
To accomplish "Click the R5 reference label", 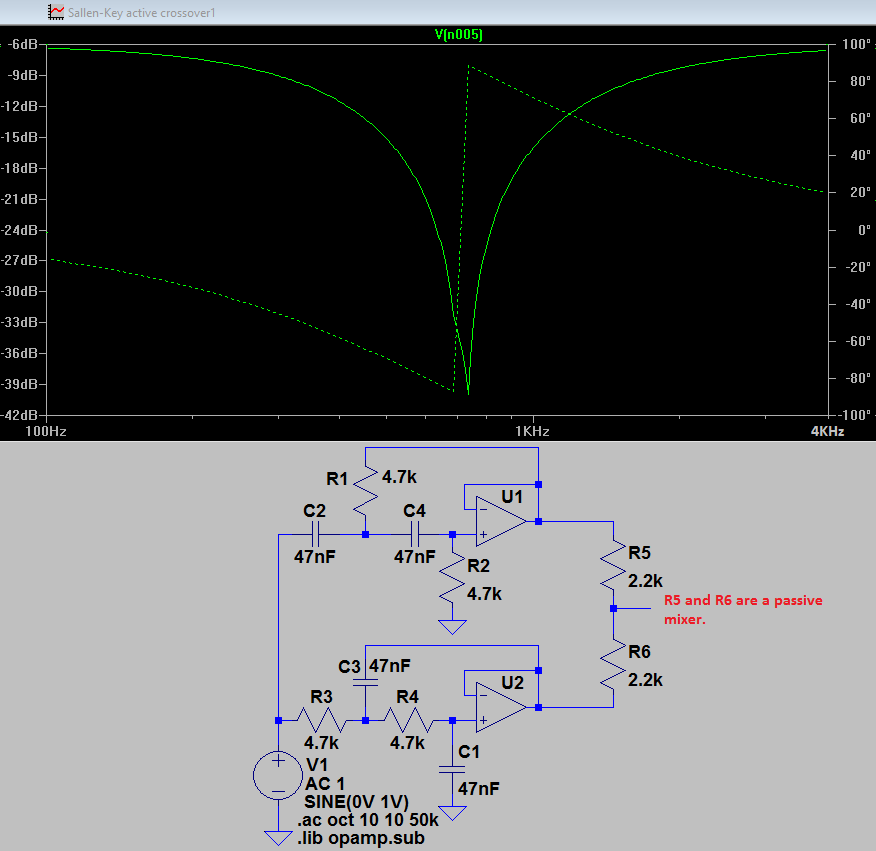I will pyautogui.click(x=640, y=553).
